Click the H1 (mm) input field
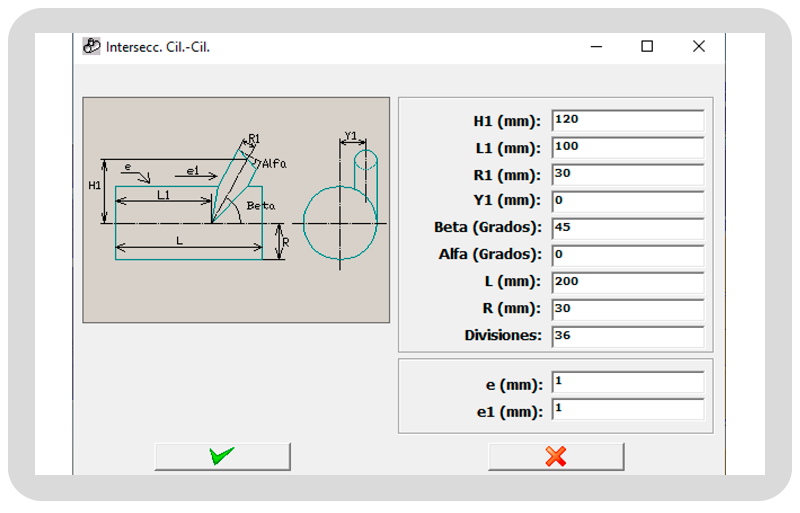800x513 pixels. pyautogui.click(x=627, y=120)
